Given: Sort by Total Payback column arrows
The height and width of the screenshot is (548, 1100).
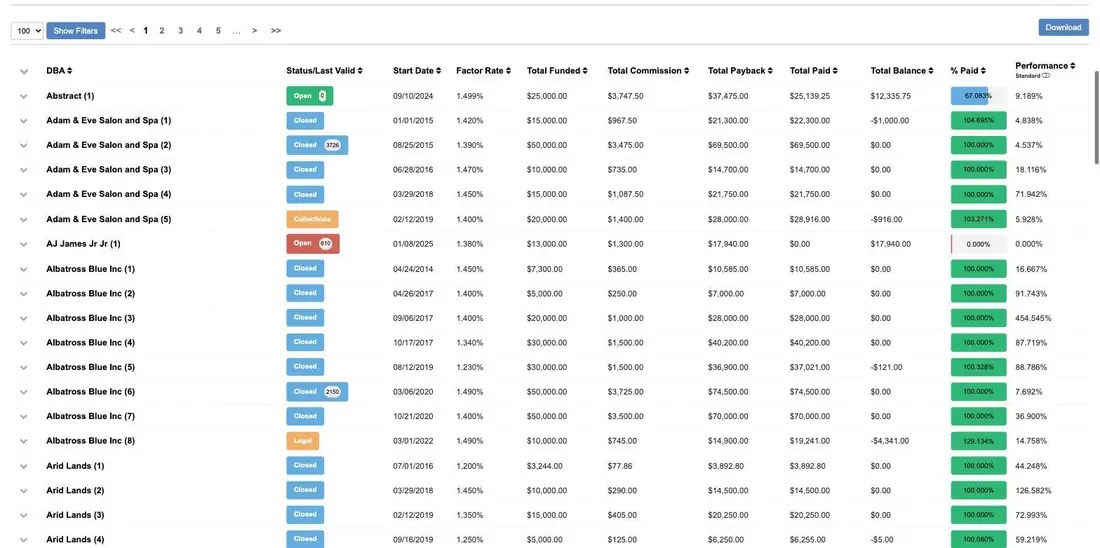Looking at the screenshot, I should pyautogui.click(x=770, y=71).
